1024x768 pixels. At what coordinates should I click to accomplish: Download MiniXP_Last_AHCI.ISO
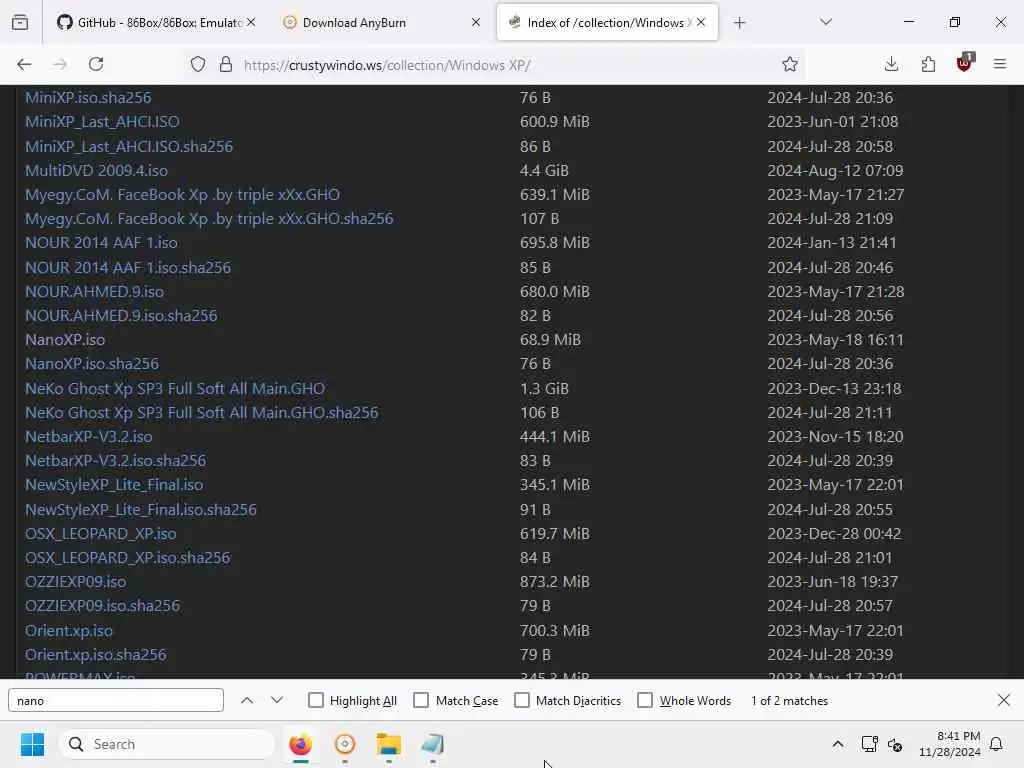103,121
